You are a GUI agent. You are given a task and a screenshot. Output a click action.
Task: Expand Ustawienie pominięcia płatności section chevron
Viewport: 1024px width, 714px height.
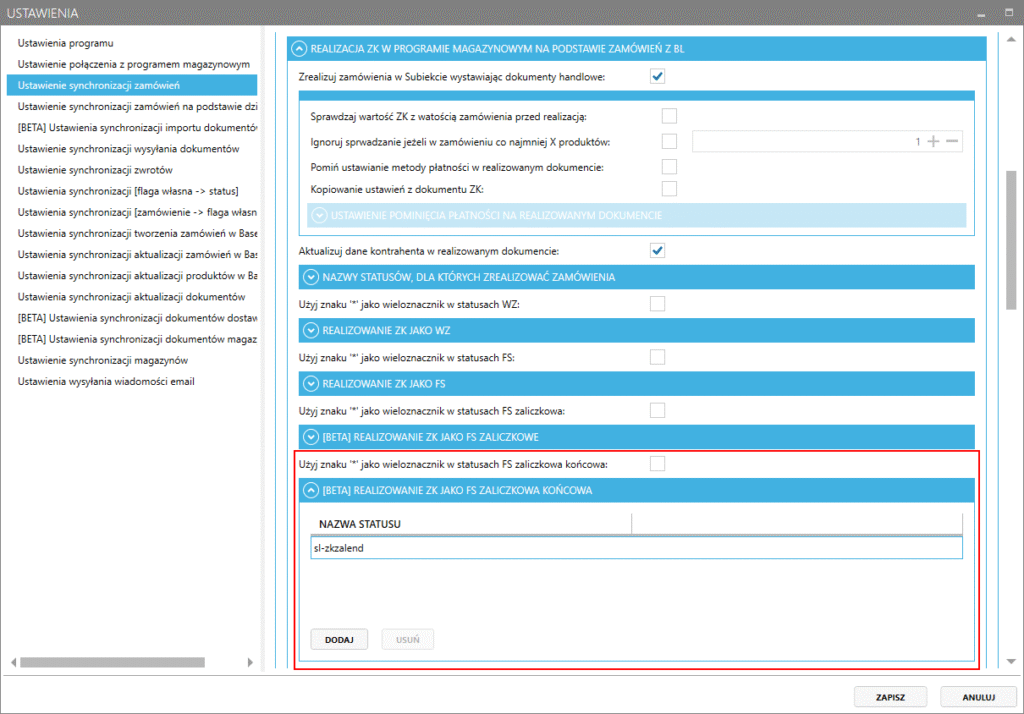320,215
